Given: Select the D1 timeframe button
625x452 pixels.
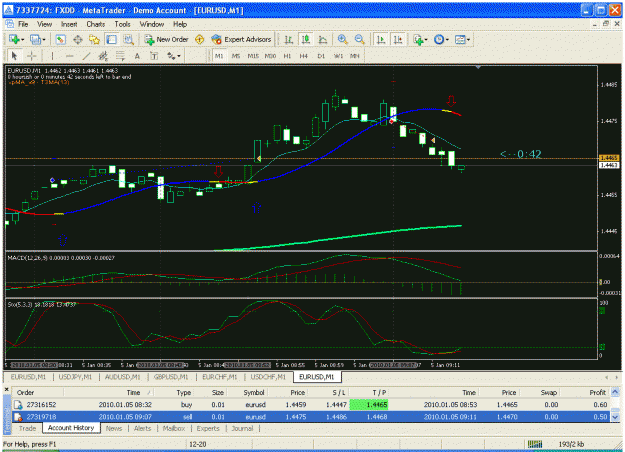Looking at the screenshot, I should click(321, 56).
